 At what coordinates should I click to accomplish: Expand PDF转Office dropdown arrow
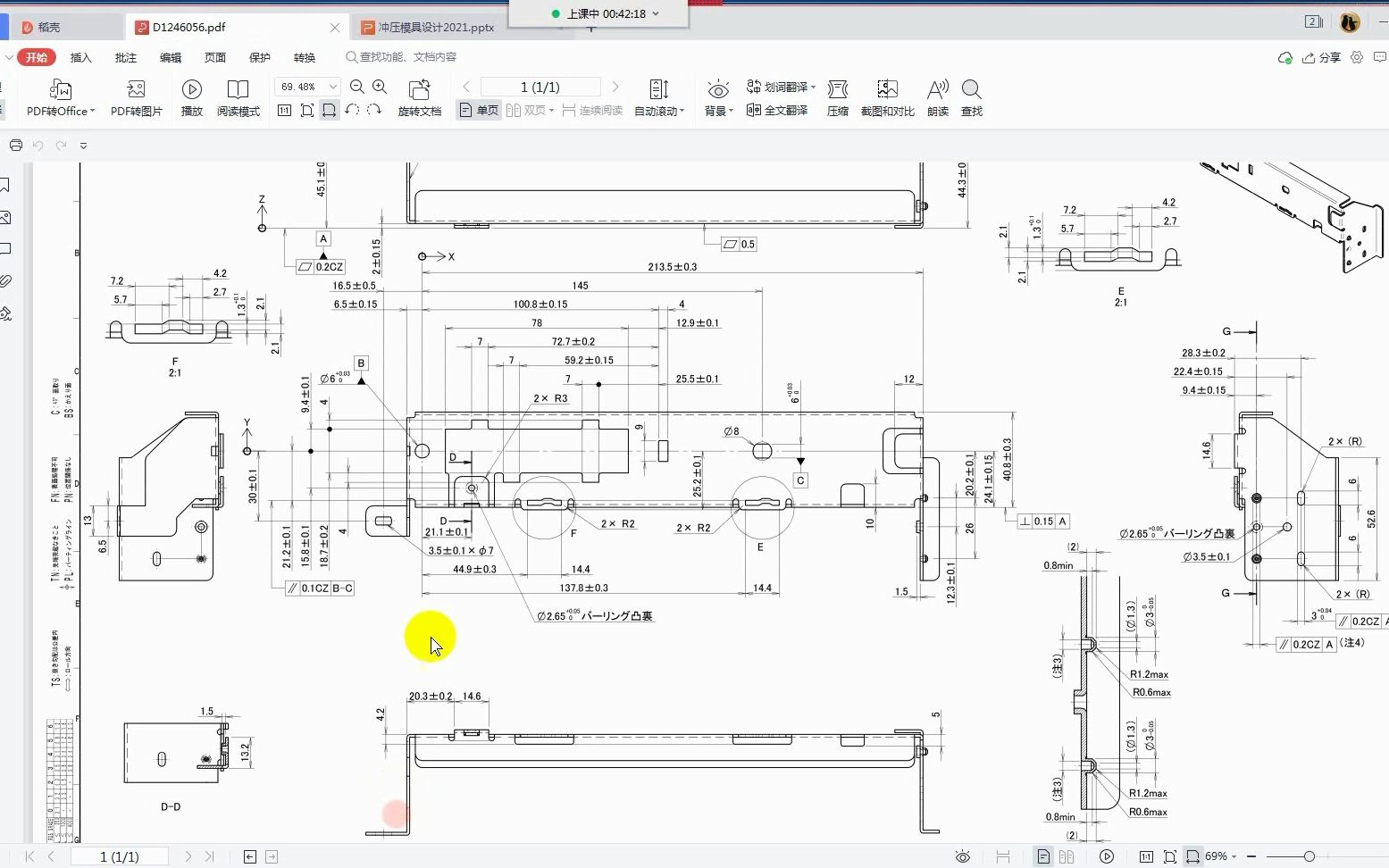pos(92,112)
